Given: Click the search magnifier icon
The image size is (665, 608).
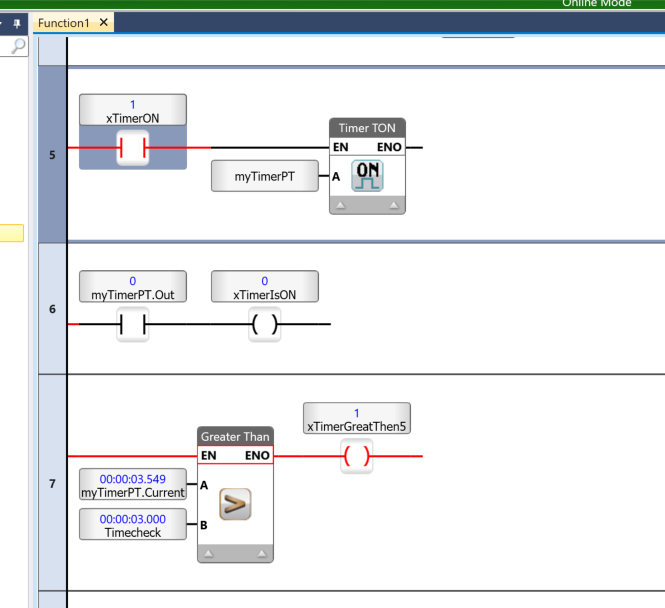Looking at the screenshot, I should (17, 46).
